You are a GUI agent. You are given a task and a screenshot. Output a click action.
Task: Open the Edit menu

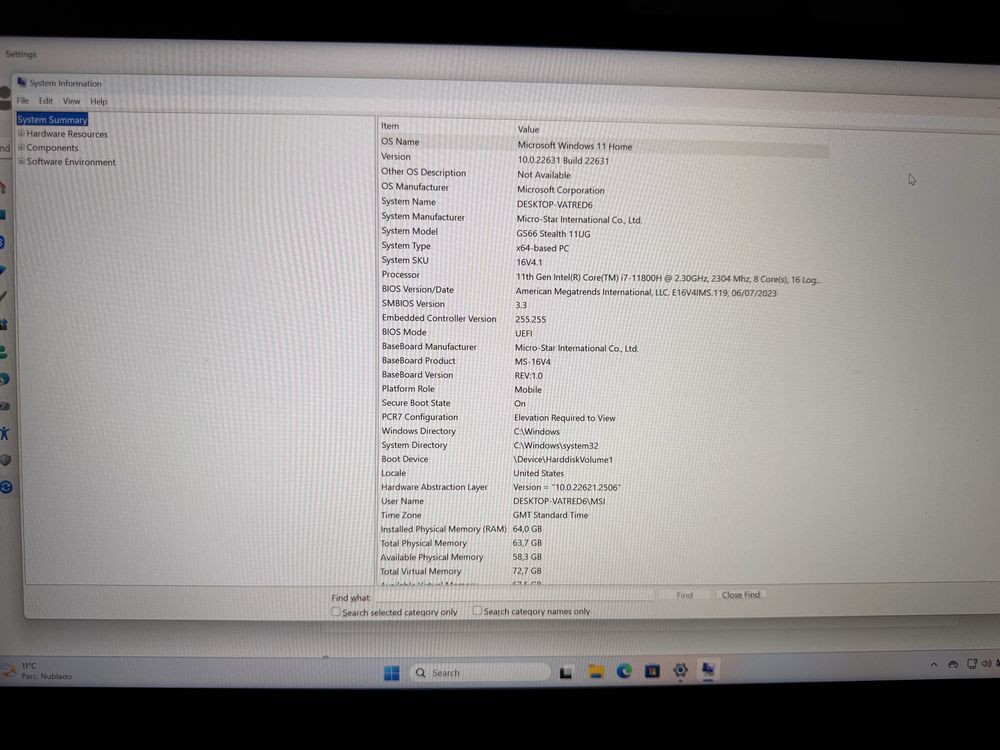tap(46, 101)
